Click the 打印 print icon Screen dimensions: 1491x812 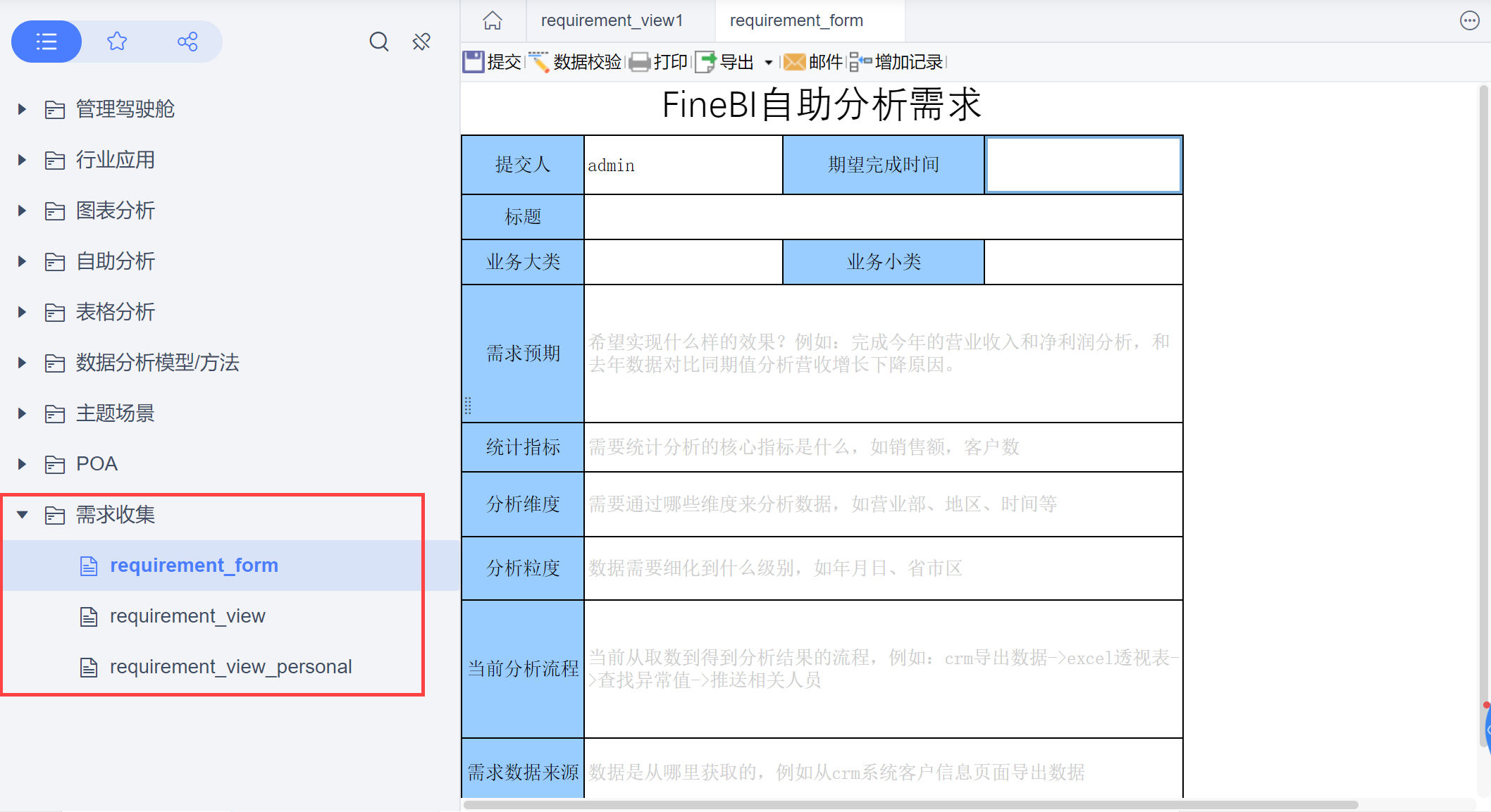point(640,61)
